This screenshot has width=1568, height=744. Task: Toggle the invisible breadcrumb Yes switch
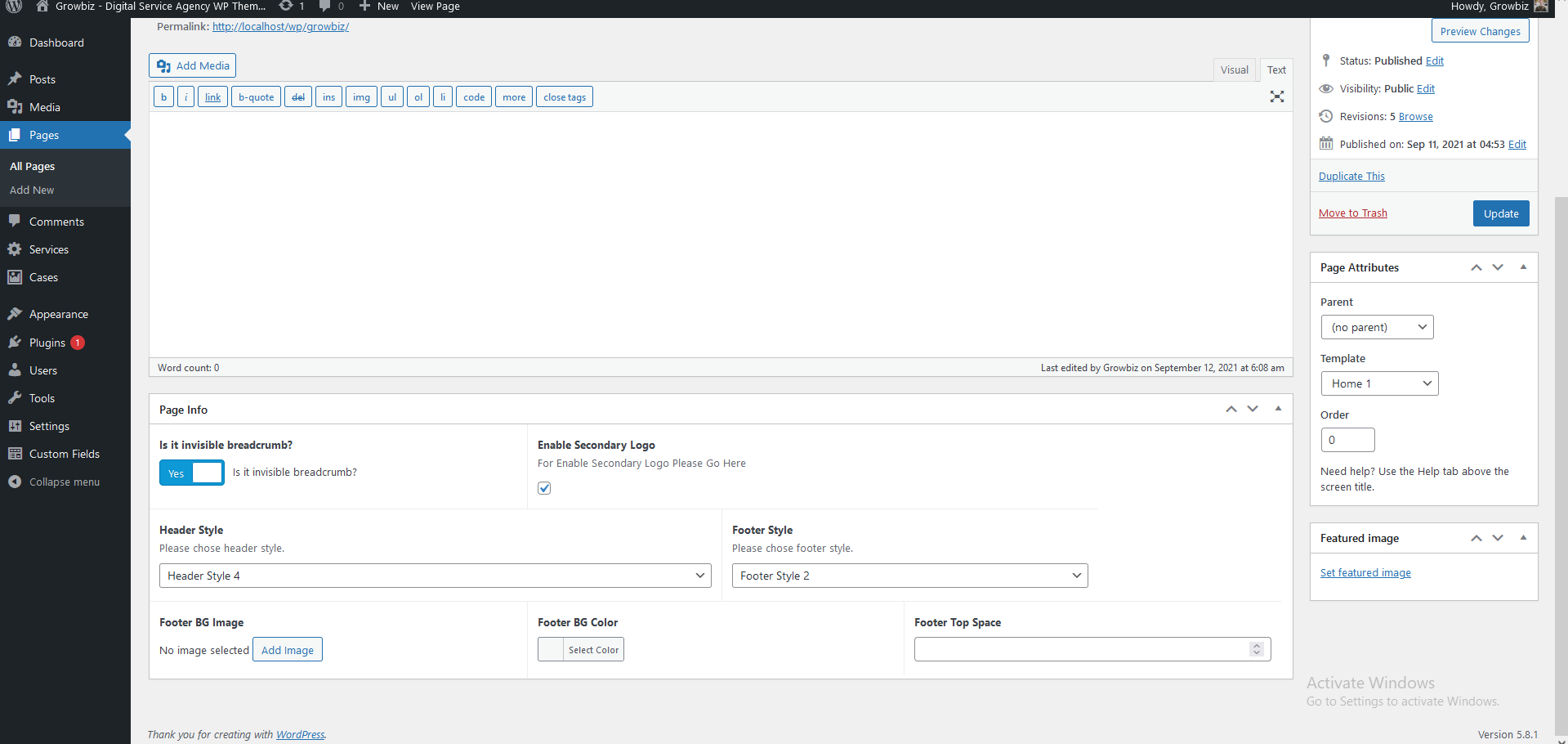(191, 473)
